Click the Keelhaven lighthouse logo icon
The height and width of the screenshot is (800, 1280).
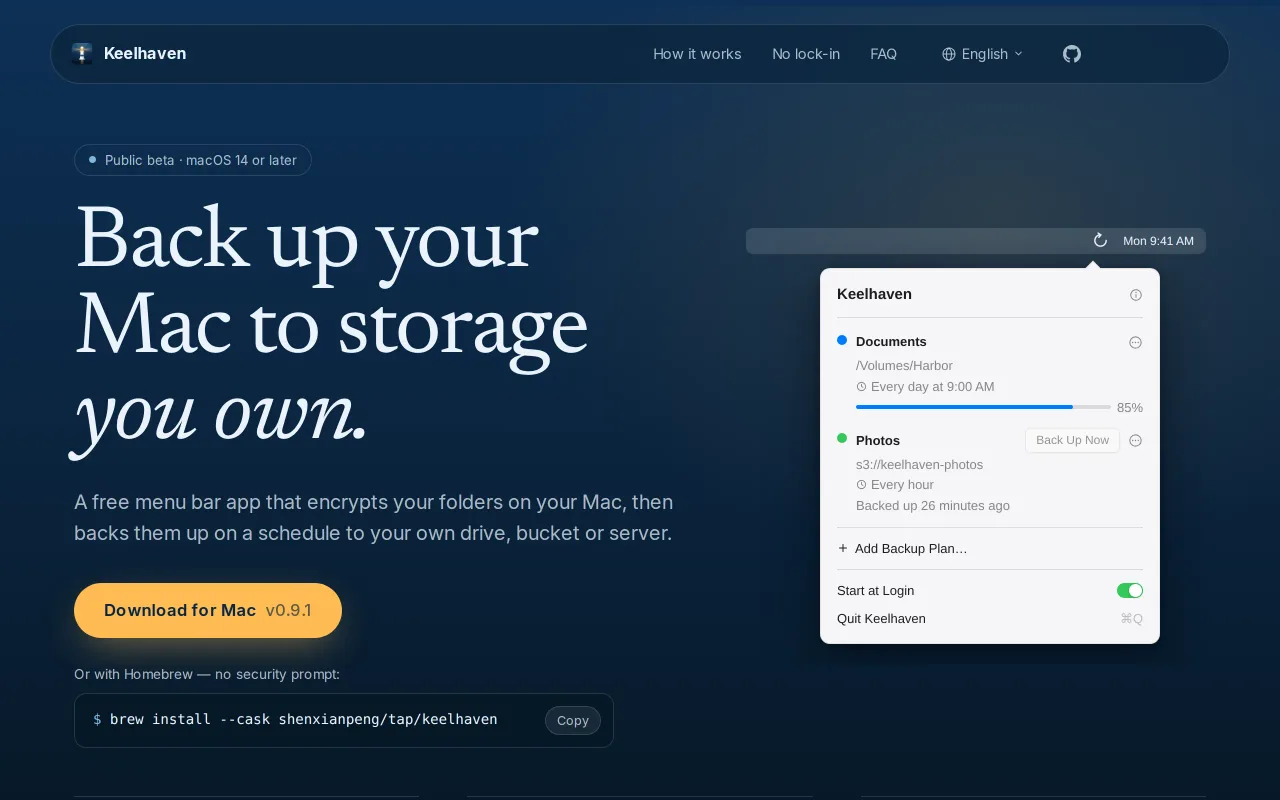tap(82, 54)
